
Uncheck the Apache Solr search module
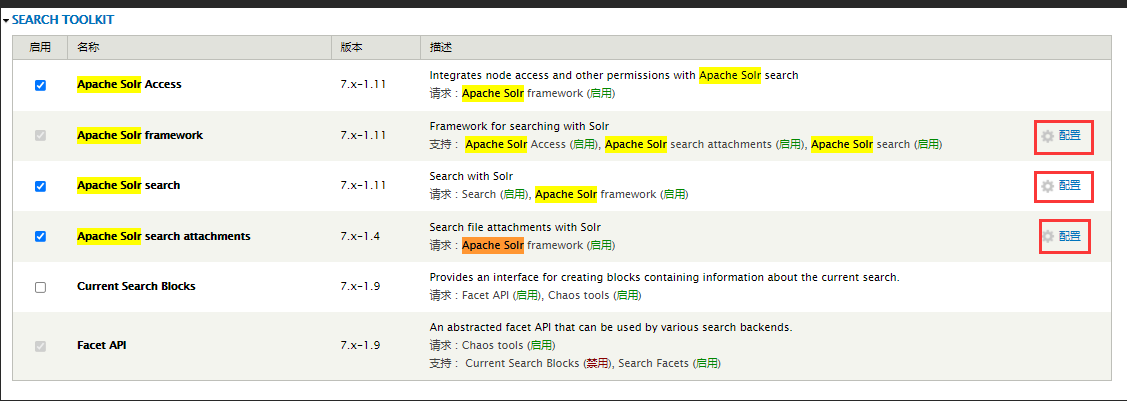[40, 186]
